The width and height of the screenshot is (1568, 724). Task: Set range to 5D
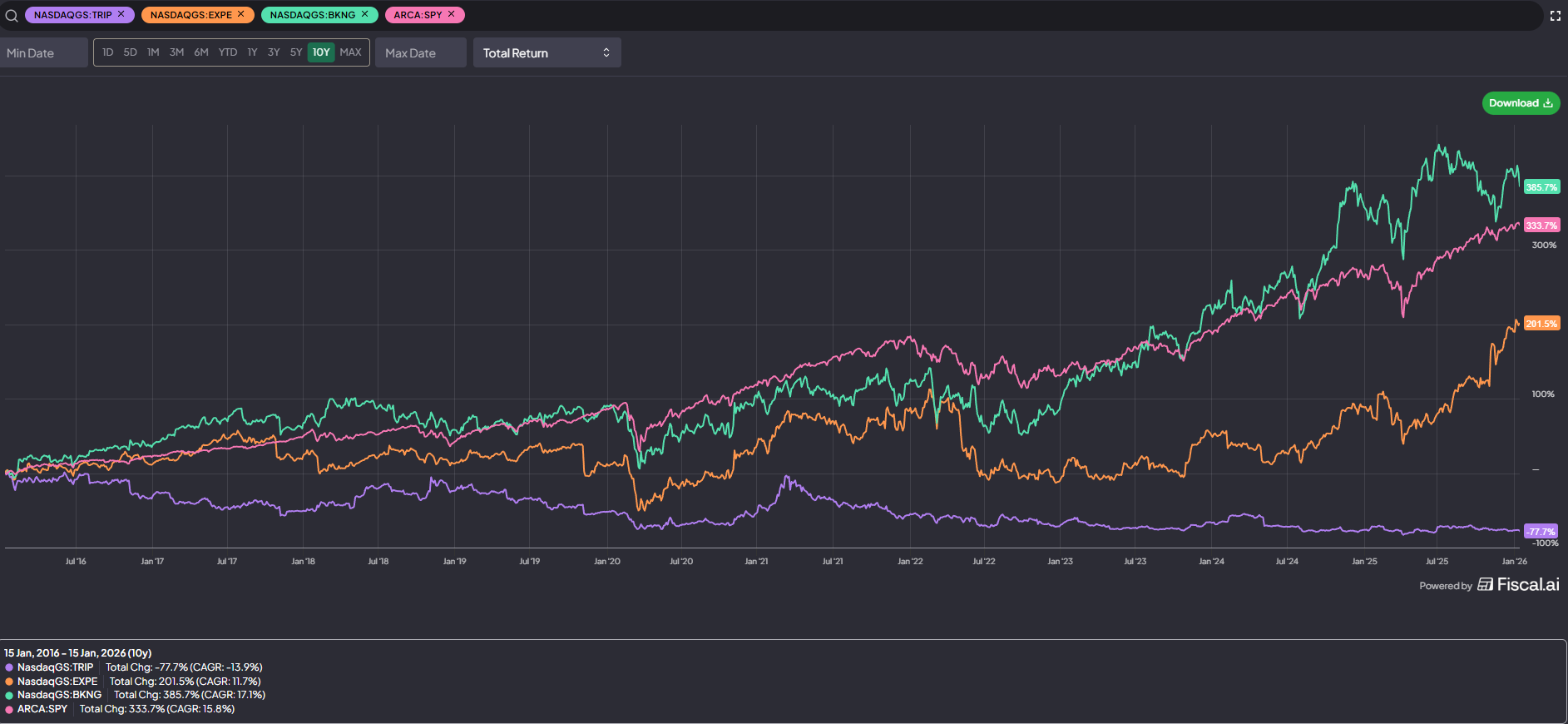pyautogui.click(x=131, y=52)
